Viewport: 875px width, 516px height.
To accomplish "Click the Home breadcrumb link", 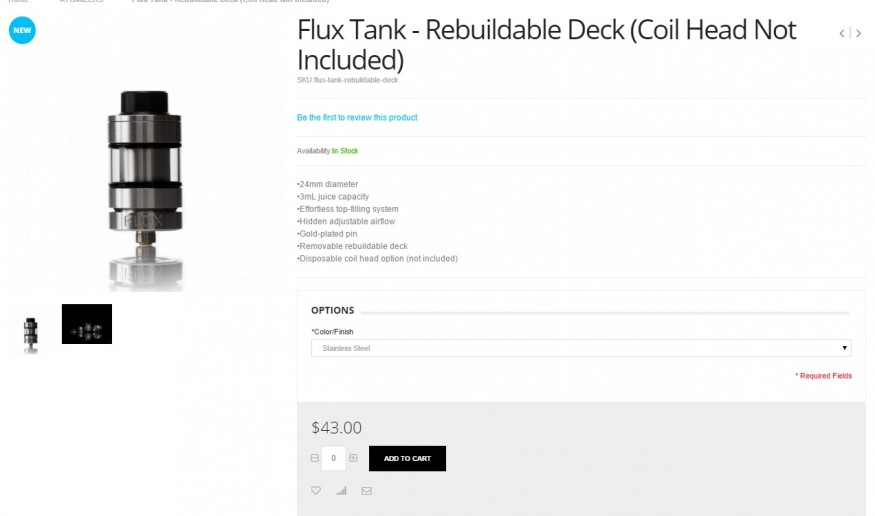I will pyautogui.click(x=18, y=2).
